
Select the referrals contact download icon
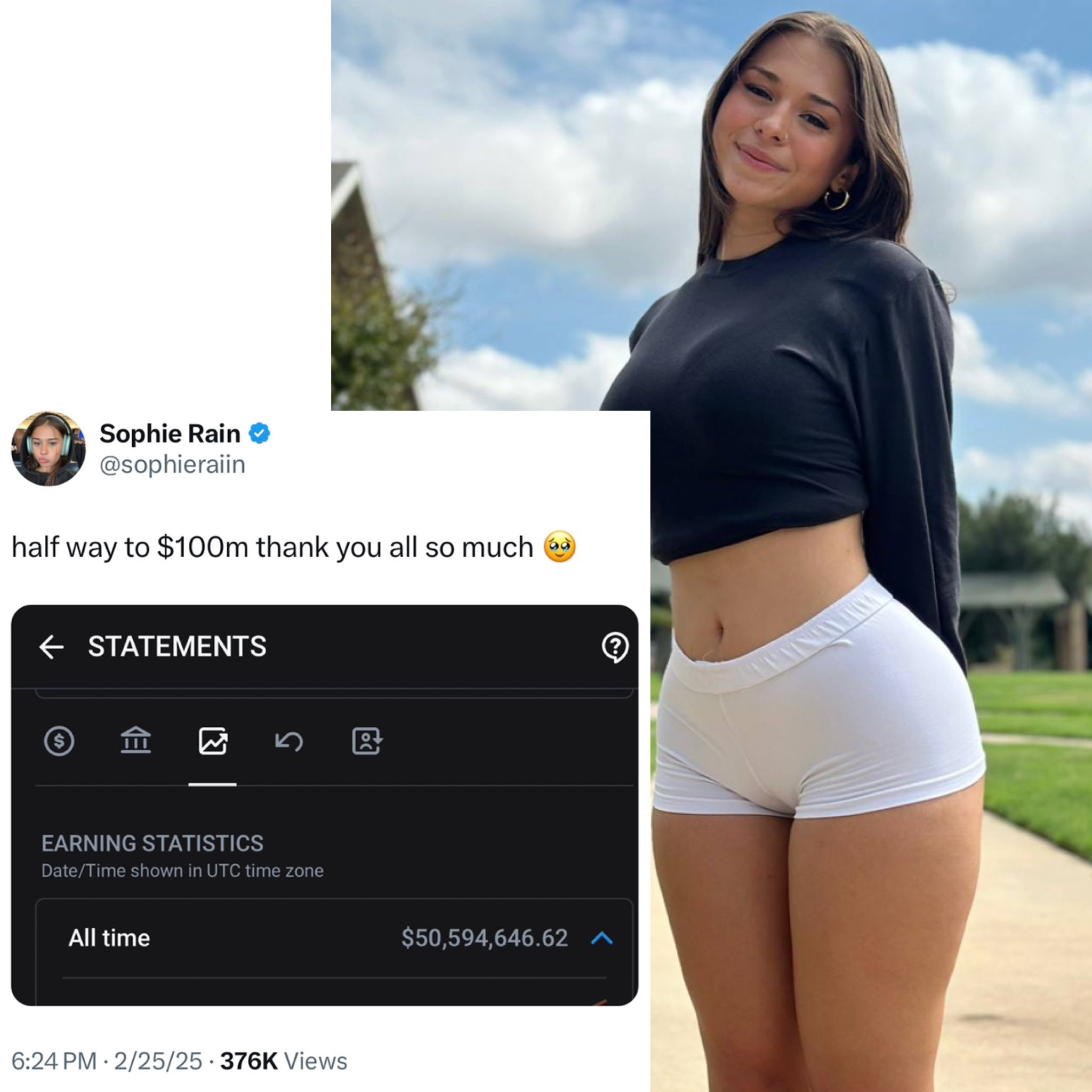[367, 741]
